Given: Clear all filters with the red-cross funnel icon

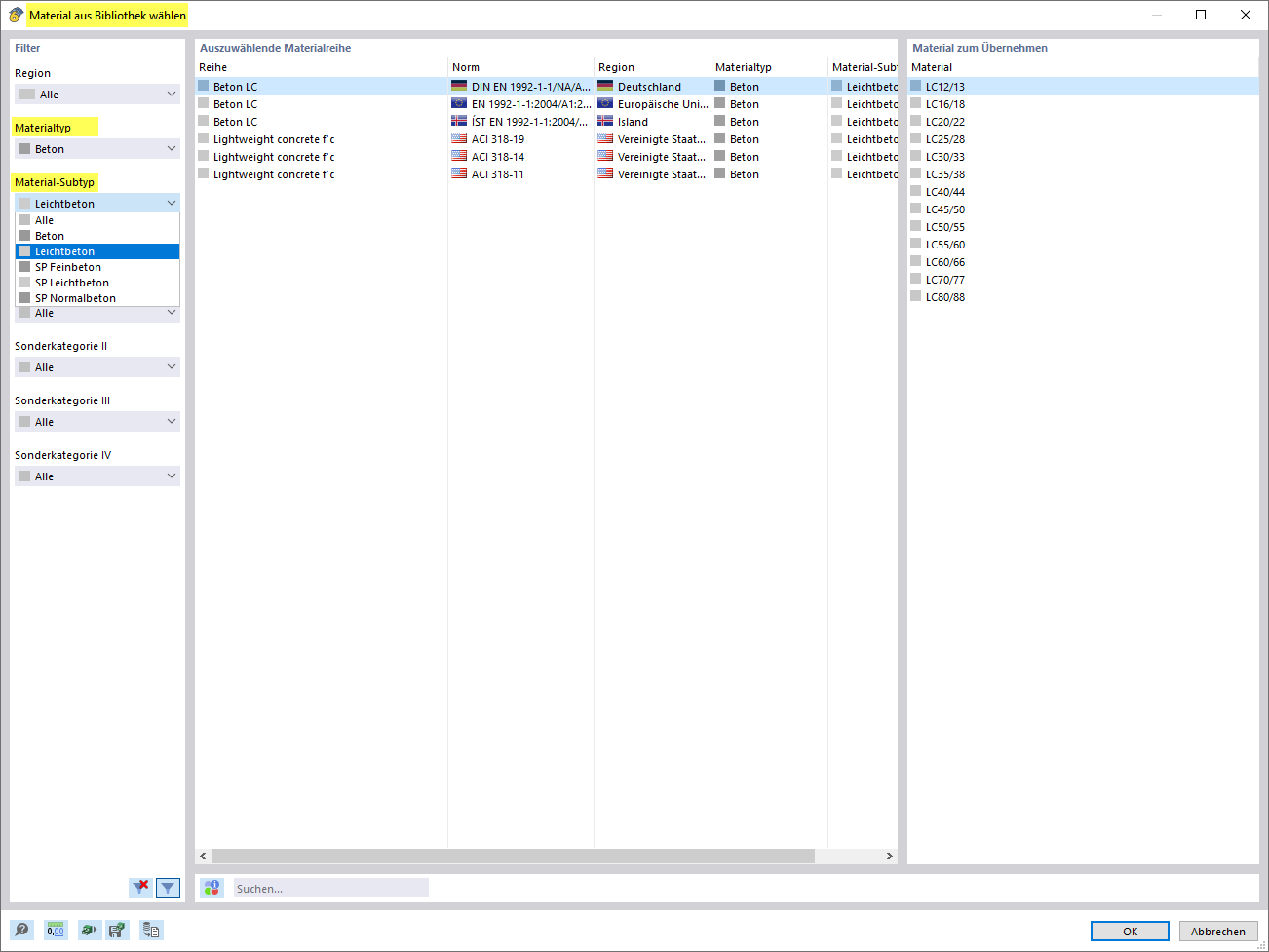Looking at the screenshot, I should (x=141, y=887).
